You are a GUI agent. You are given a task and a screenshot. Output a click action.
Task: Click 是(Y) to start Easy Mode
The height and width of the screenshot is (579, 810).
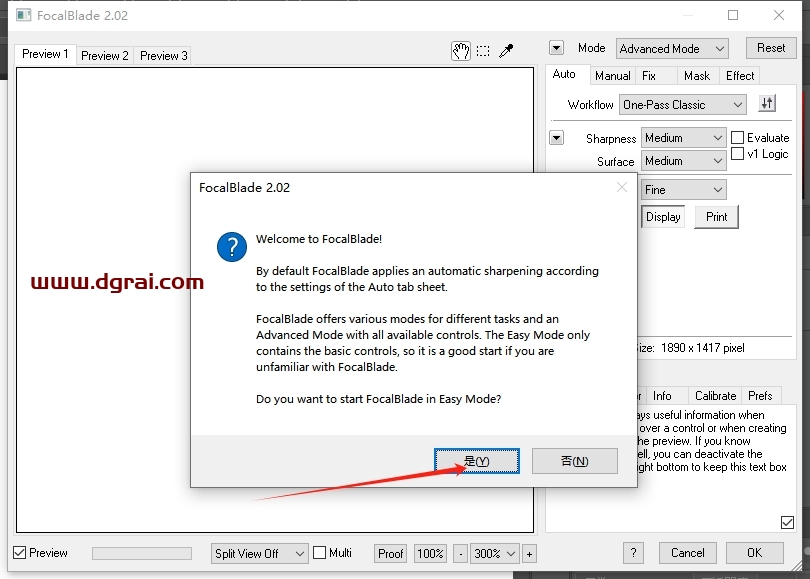[x=477, y=461]
